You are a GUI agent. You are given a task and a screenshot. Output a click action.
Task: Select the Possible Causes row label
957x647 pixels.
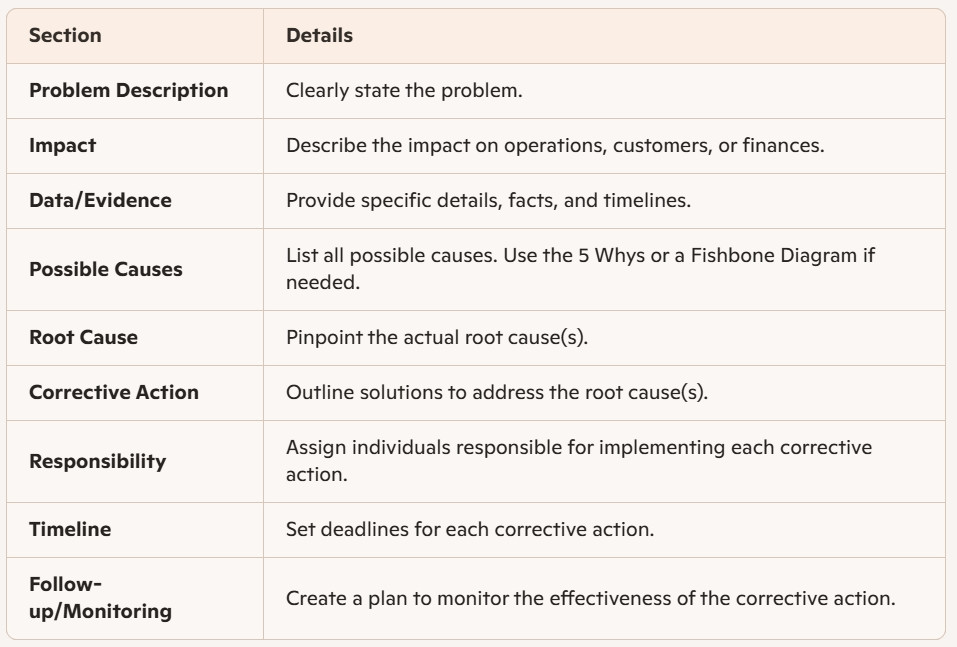[x=106, y=269]
